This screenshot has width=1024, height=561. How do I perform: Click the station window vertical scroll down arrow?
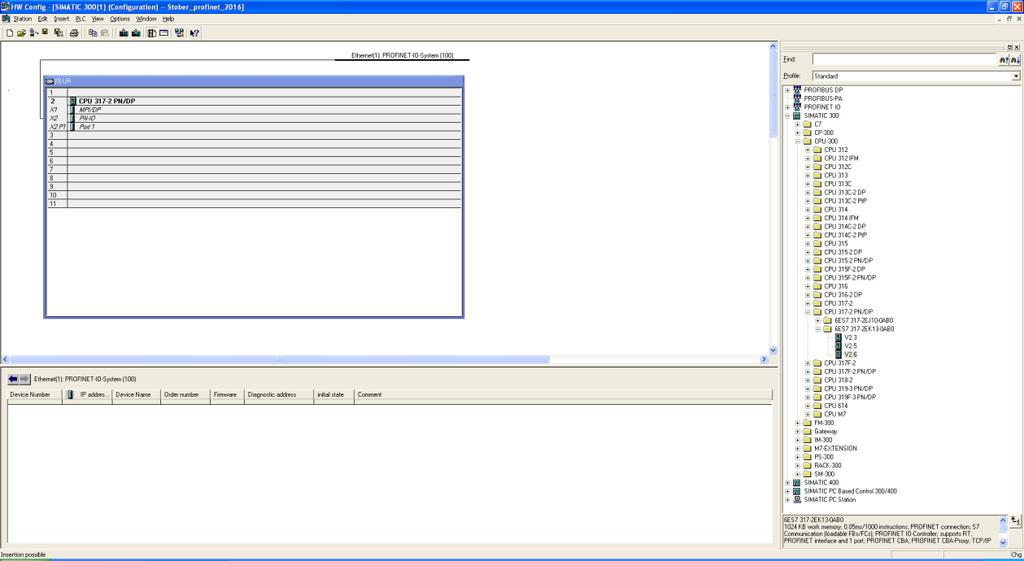pyautogui.click(x=773, y=351)
